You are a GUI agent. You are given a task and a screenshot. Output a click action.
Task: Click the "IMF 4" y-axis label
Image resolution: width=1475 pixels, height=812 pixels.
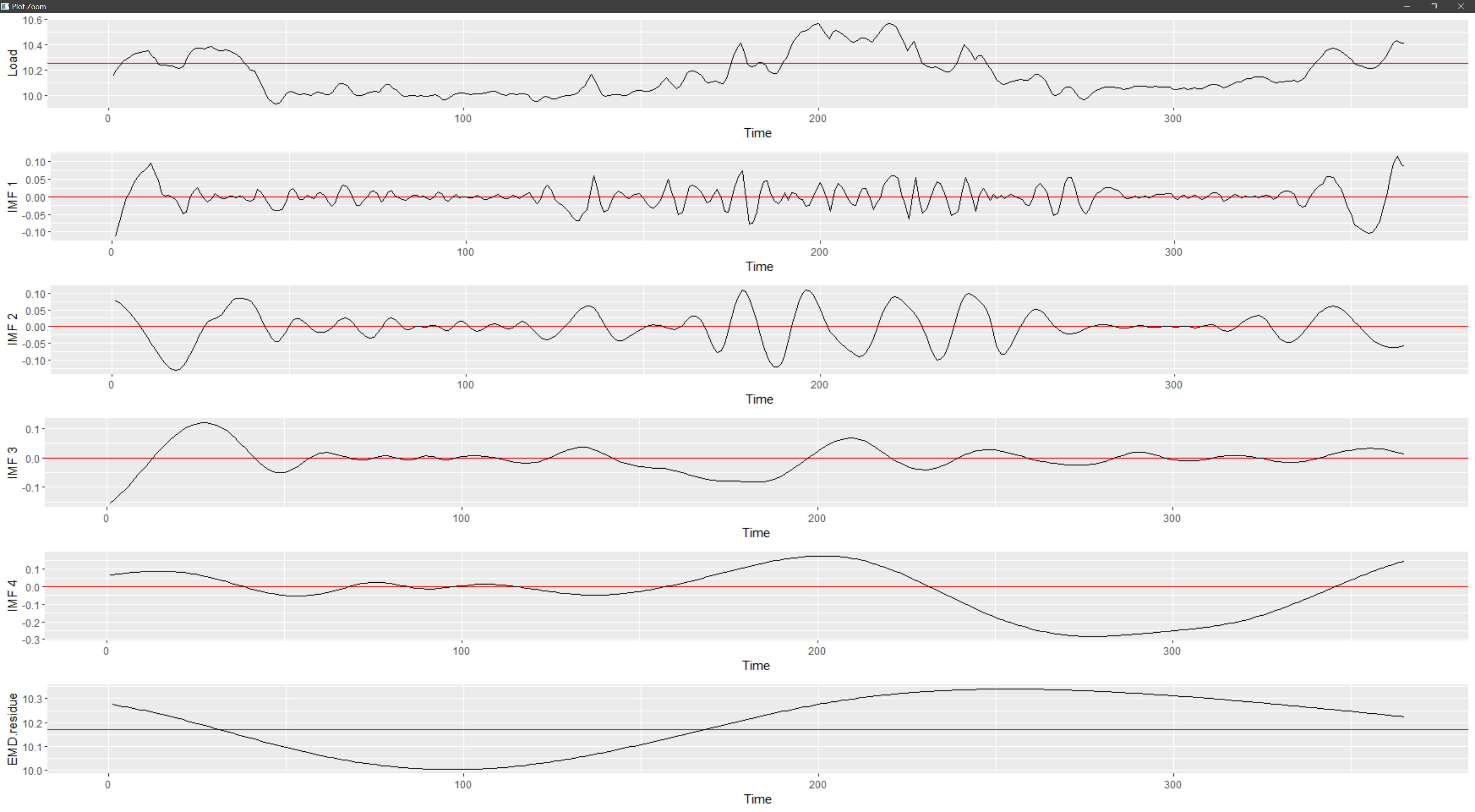[x=12, y=595]
